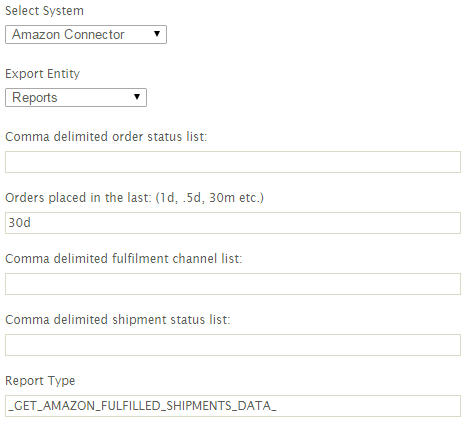This screenshot has width=472, height=429.
Task: Click the Report Type label
Action: [x=40, y=381]
